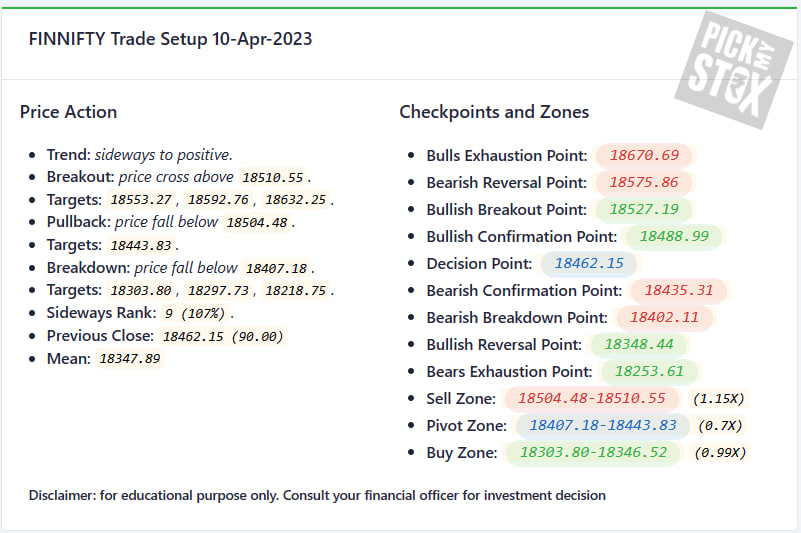Click Bulls Exhaustion Point value 18670.69
The width and height of the screenshot is (801, 533).
(x=644, y=155)
